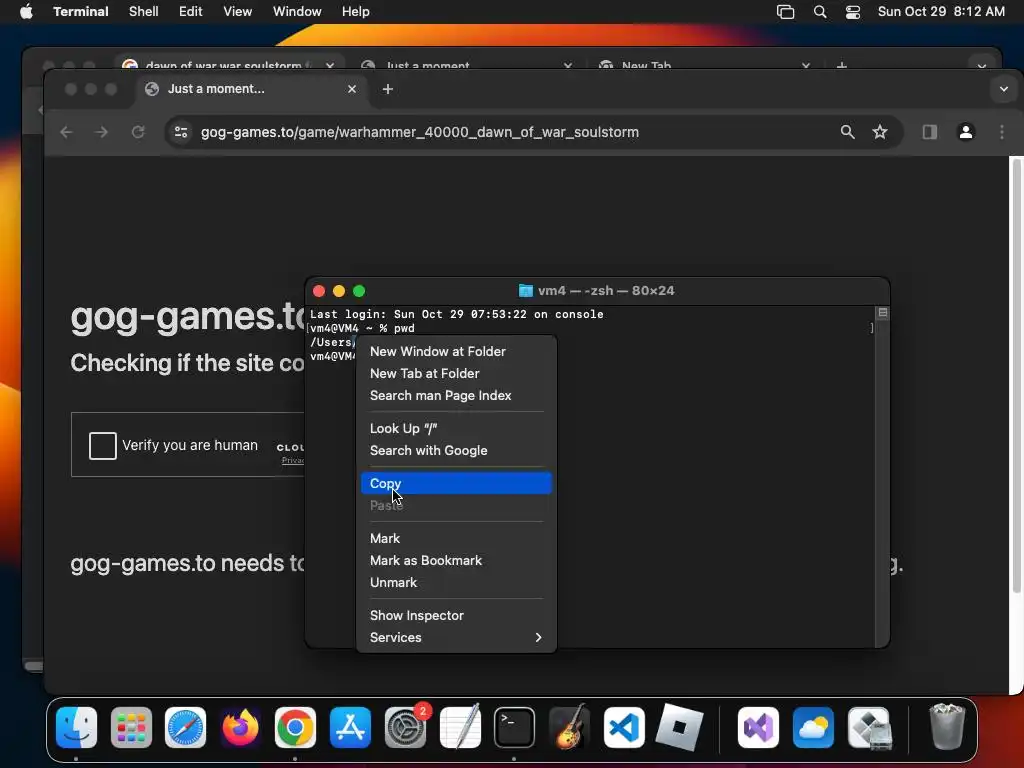Go forward in Chrome
The width and height of the screenshot is (1024, 768).
(101, 132)
